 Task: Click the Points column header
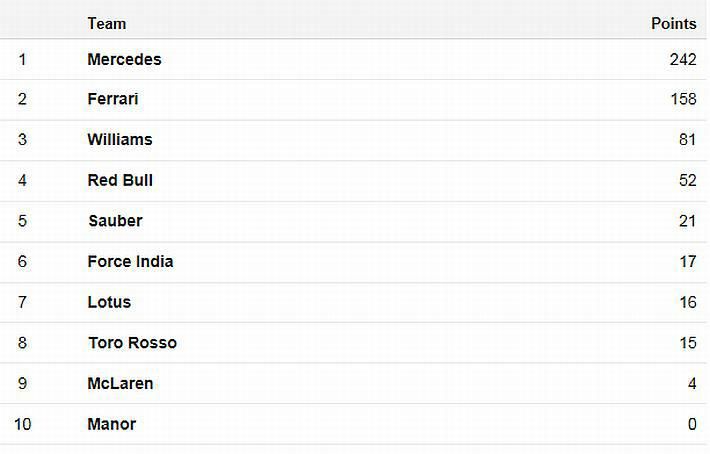tap(673, 23)
